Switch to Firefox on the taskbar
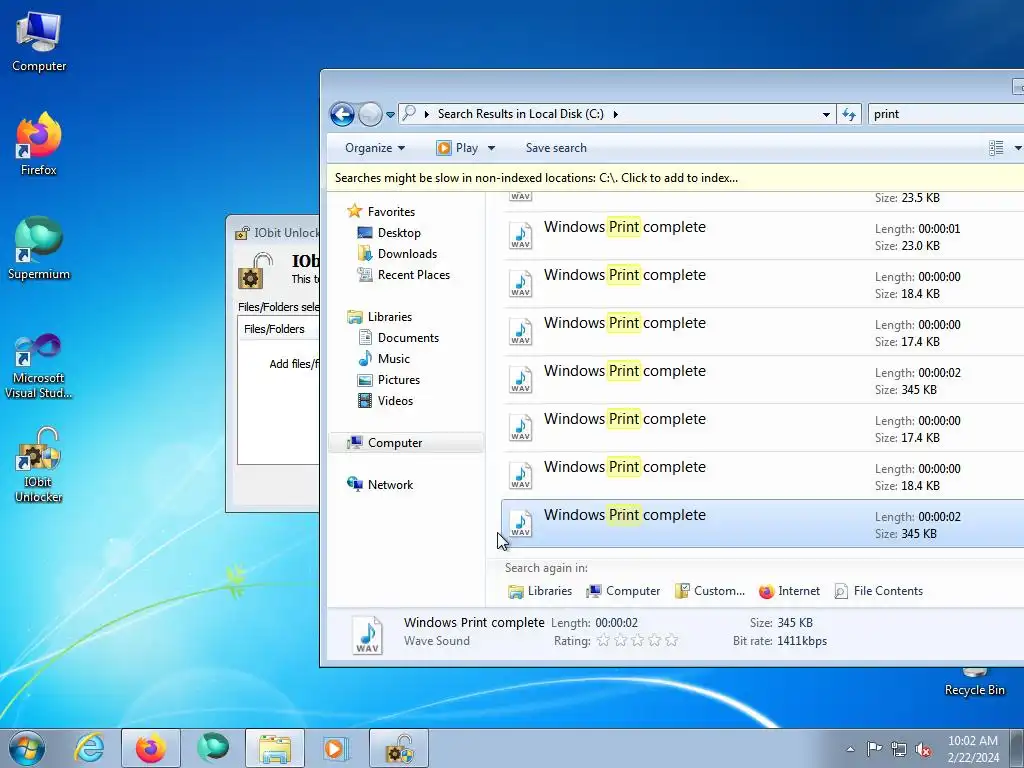 (x=151, y=748)
